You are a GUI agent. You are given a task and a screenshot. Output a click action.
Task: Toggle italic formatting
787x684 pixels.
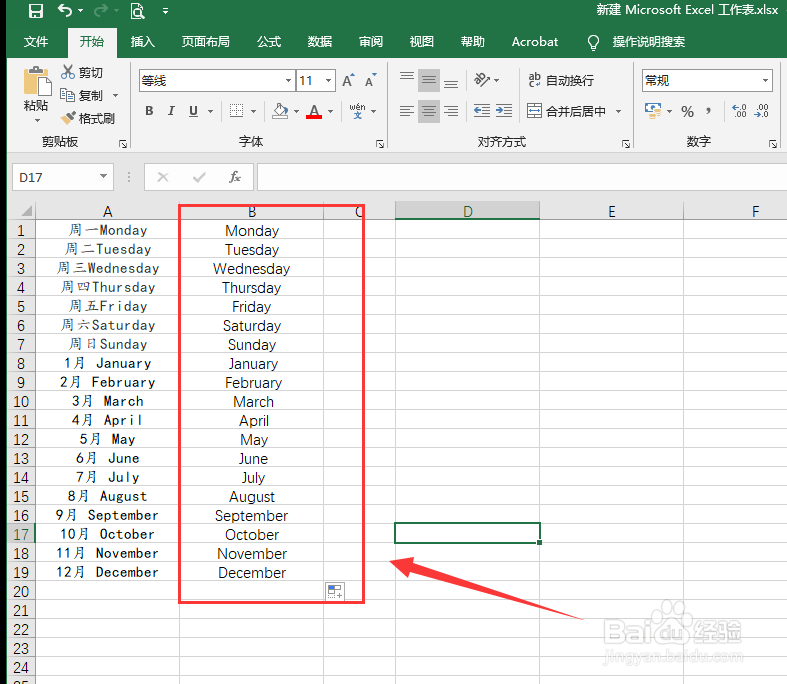coord(171,111)
